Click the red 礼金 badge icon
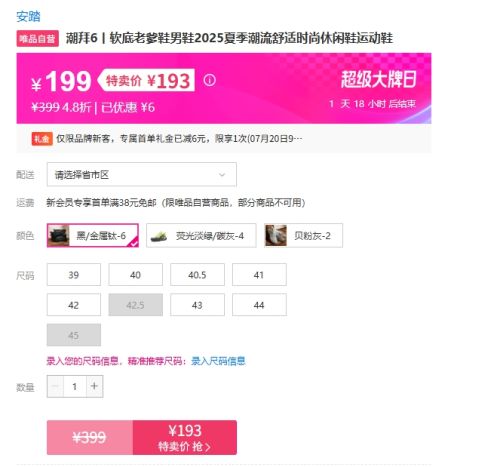The width and height of the screenshot is (500, 467). click(42, 139)
